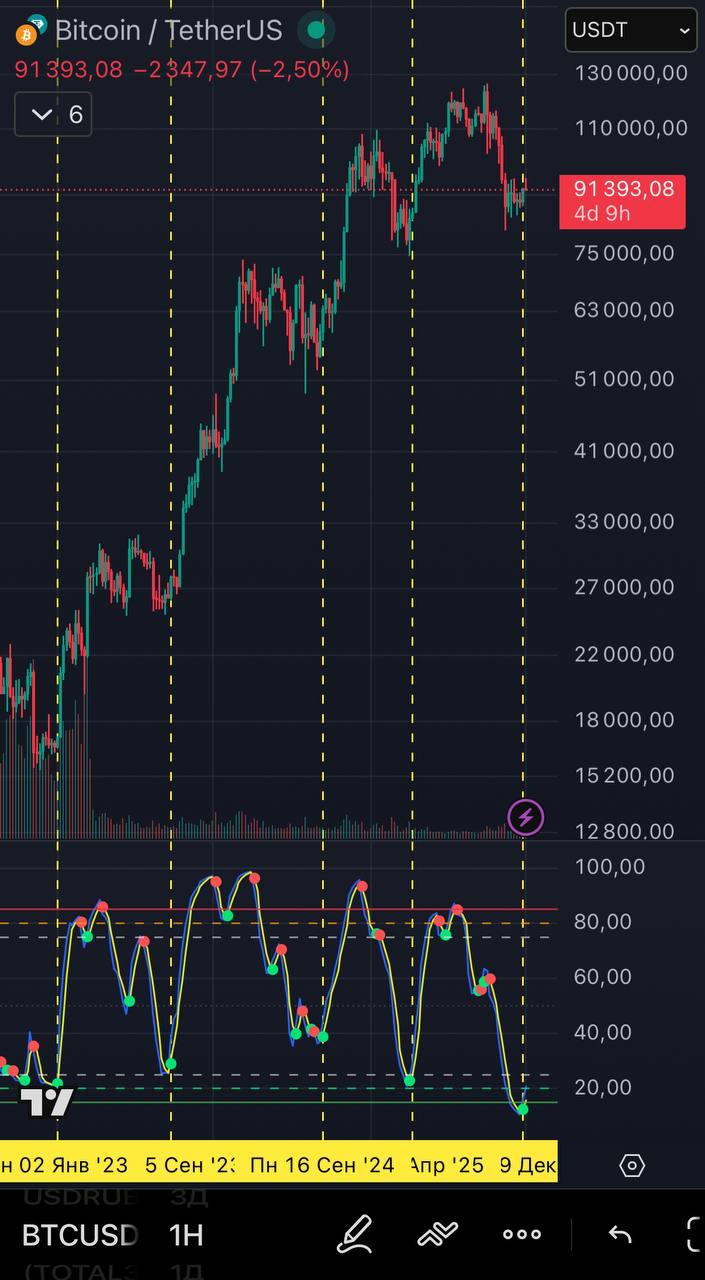Image resolution: width=705 pixels, height=1280 pixels.
Task: Open the BTCUSD symbol selector
Action: point(80,1235)
